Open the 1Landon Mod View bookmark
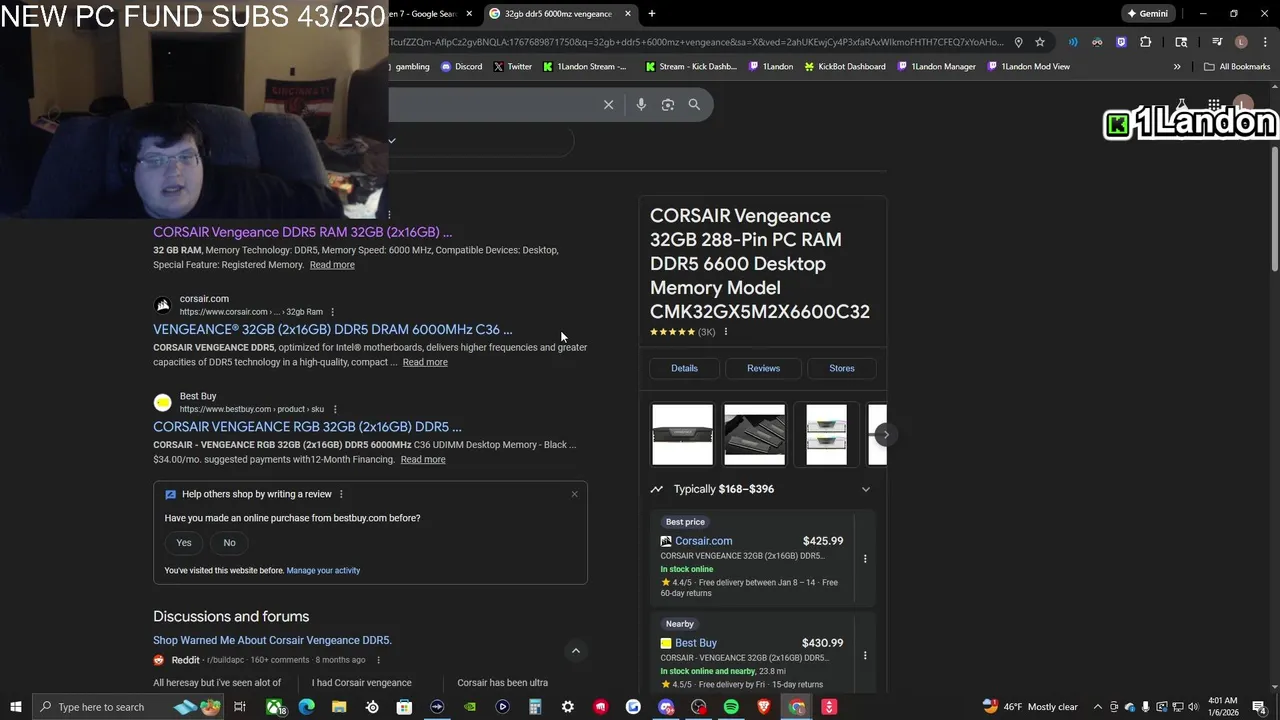Image resolution: width=1280 pixels, height=720 pixels. coord(1028,67)
